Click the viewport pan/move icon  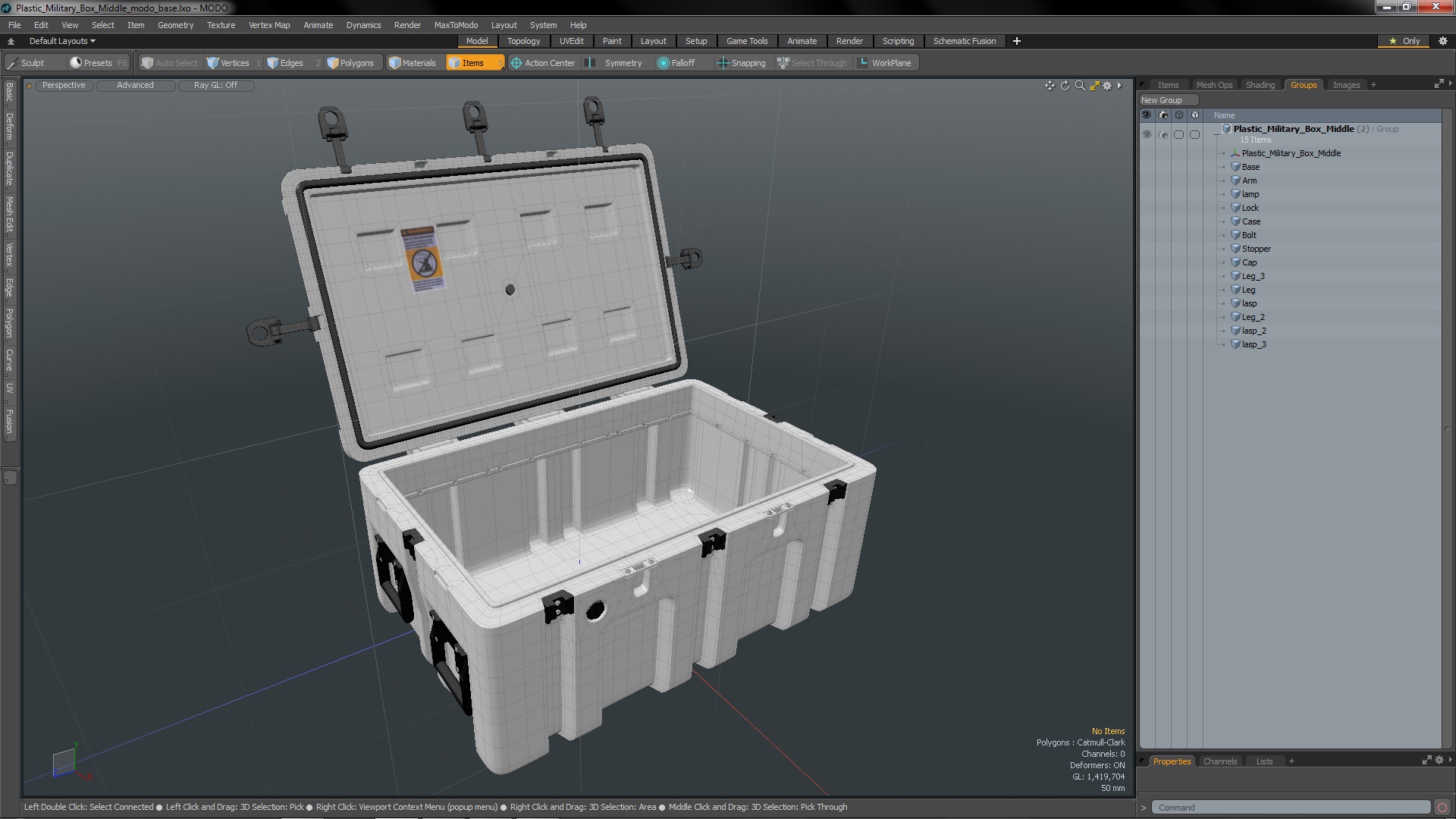coord(1050,86)
